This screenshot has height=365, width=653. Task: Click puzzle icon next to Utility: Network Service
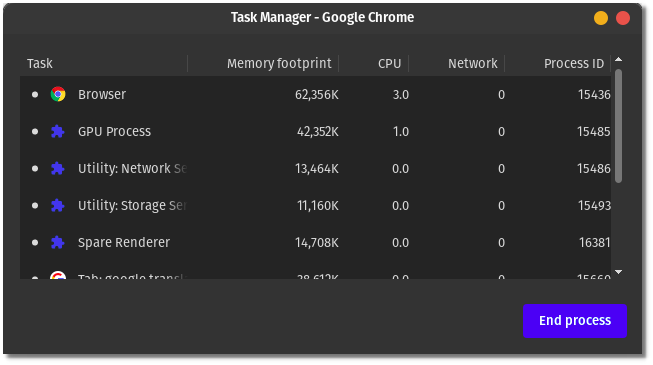pyautogui.click(x=57, y=169)
